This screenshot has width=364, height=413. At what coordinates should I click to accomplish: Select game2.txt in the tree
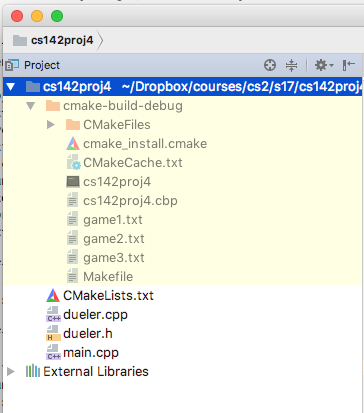tap(114, 239)
